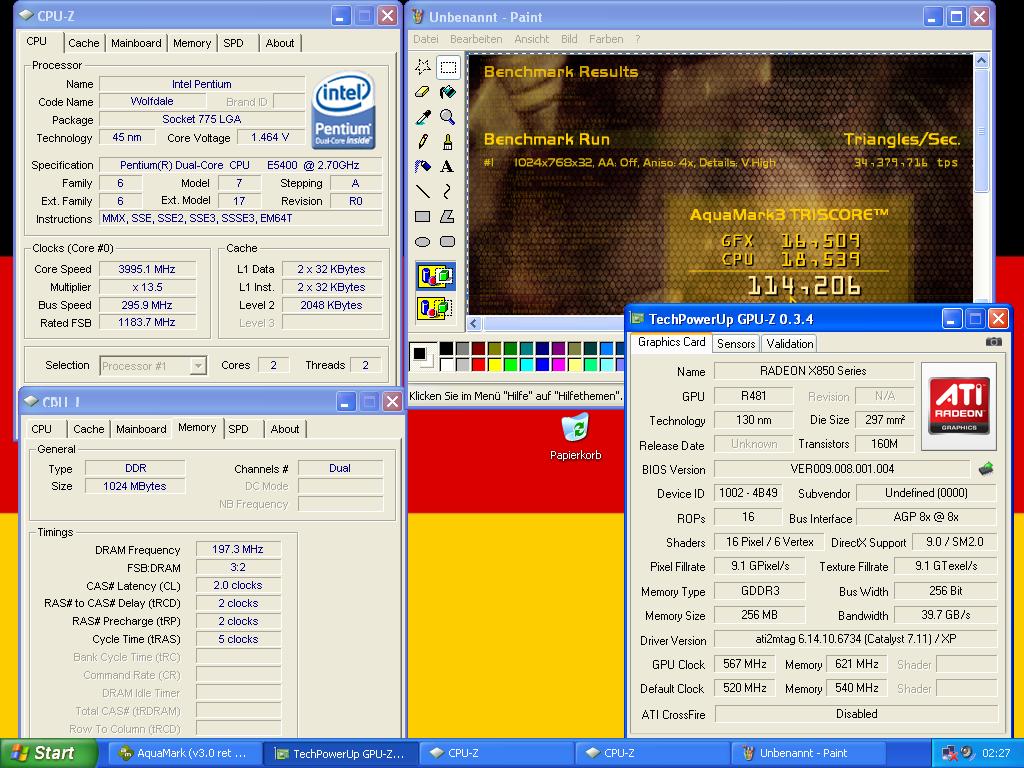Click the GPU-Z screenshot camera icon
The height and width of the screenshot is (768, 1024).
993,342
